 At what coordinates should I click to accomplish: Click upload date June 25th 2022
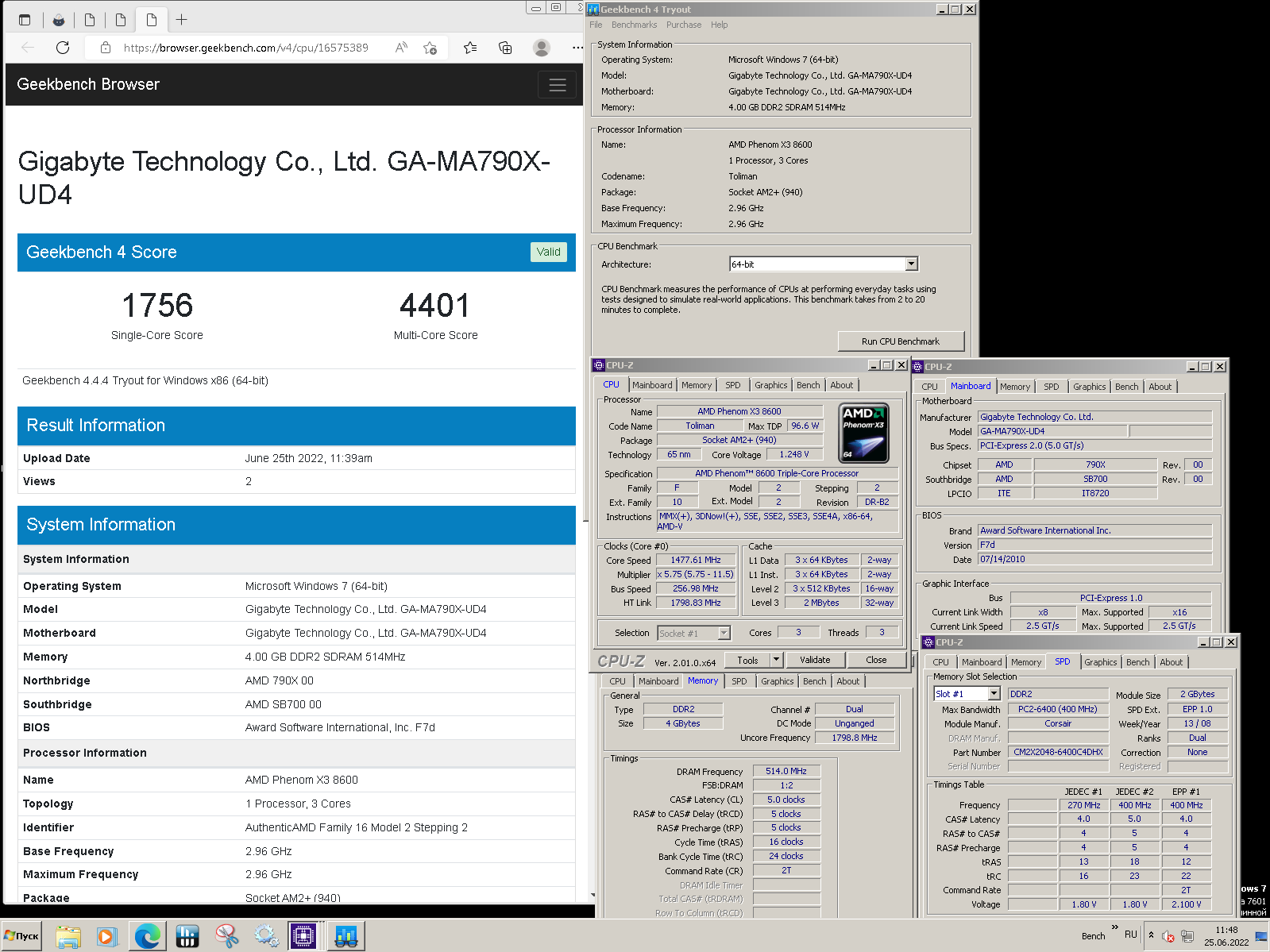pos(308,458)
